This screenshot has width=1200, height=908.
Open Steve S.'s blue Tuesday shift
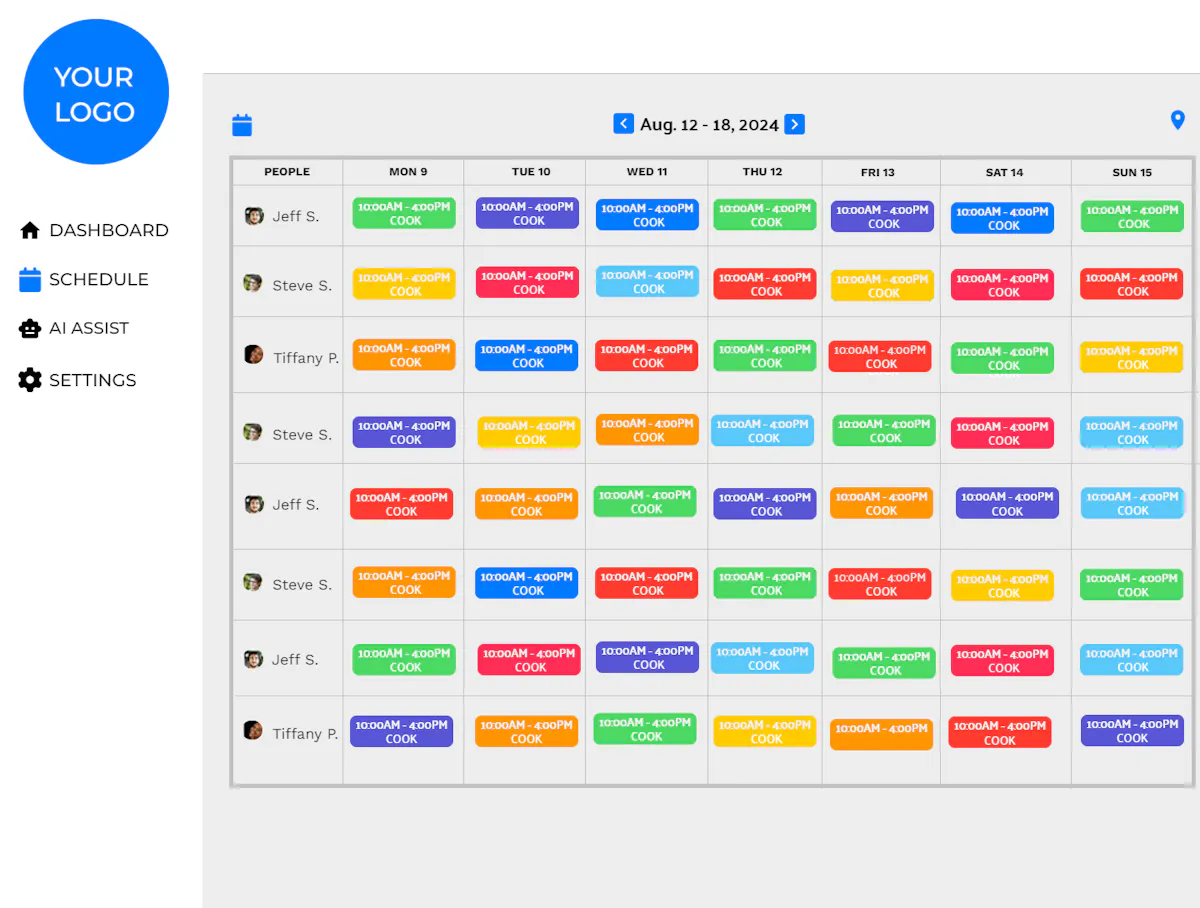527,583
